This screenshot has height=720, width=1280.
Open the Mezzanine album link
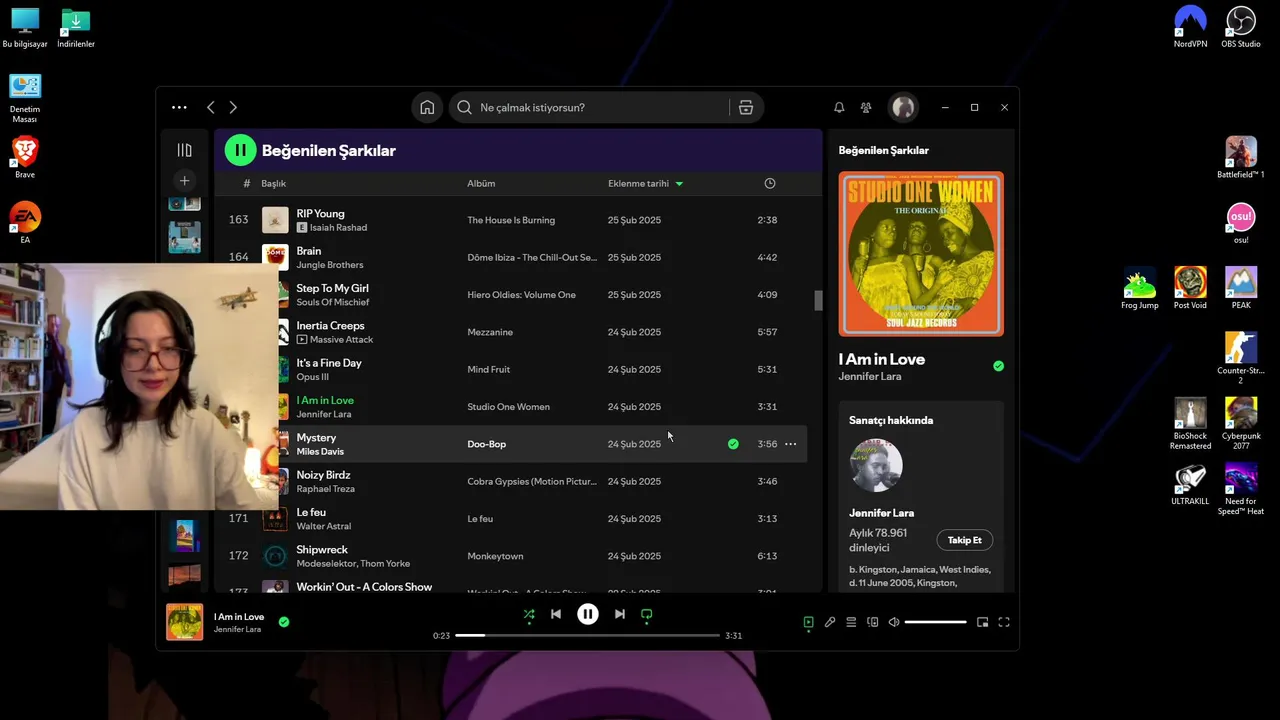point(490,332)
